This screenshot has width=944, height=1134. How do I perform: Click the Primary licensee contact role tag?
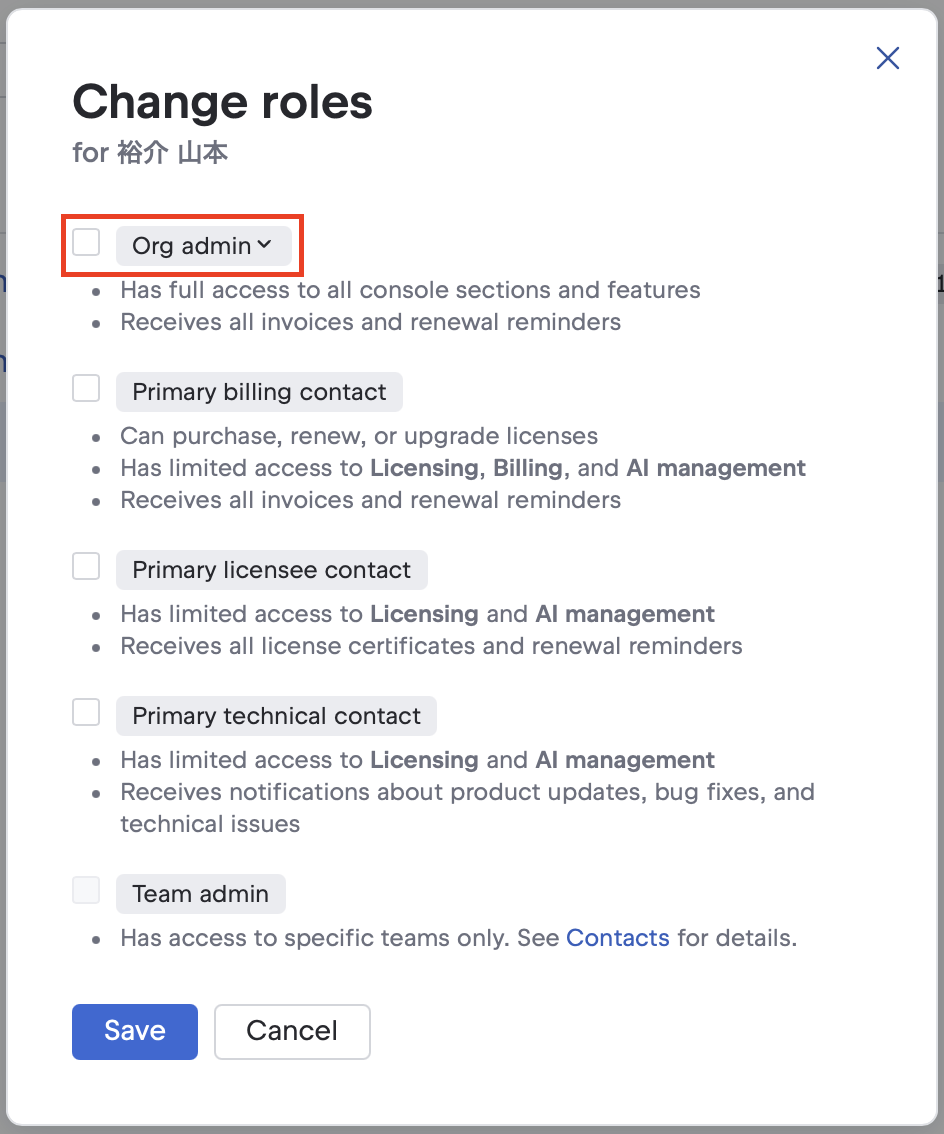point(271,570)
